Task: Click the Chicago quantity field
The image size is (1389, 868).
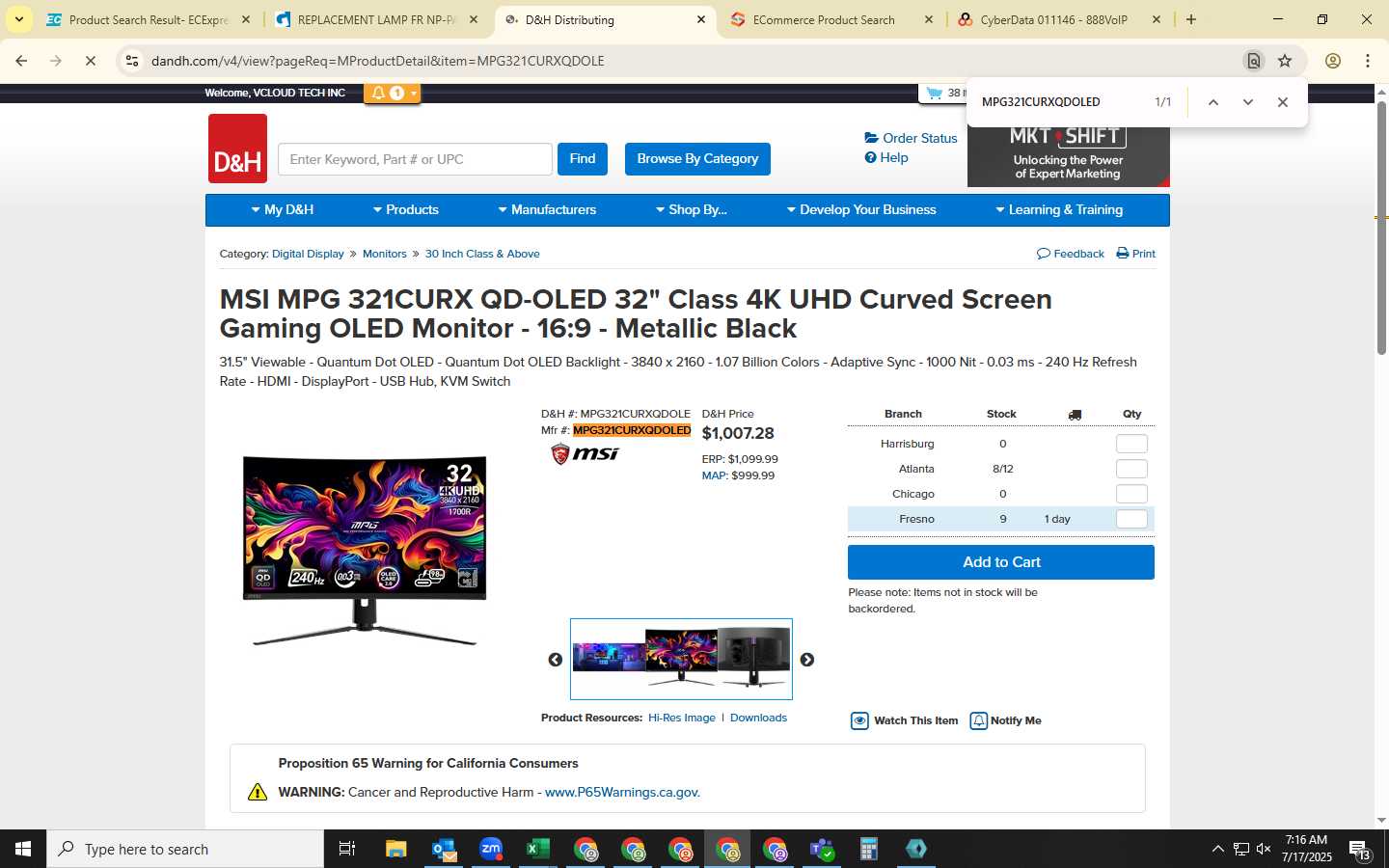Action: 1131,494
